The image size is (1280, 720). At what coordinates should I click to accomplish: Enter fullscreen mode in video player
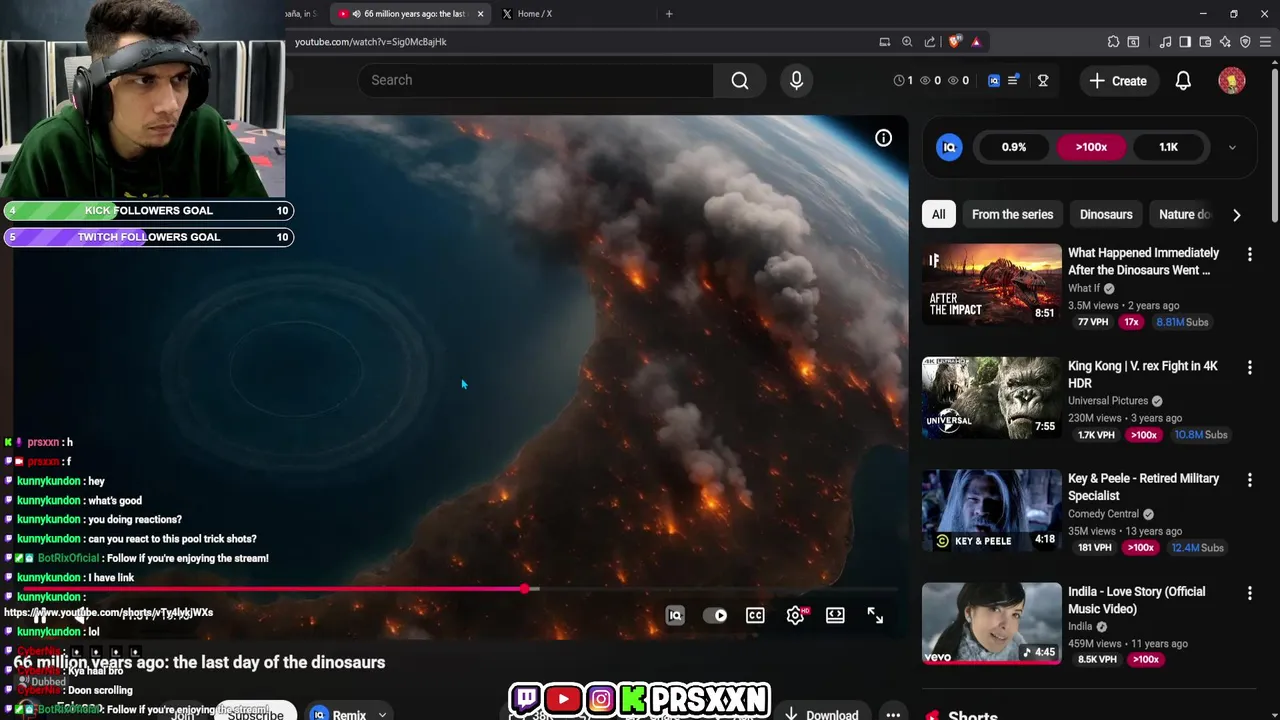[x=875, y=616]
